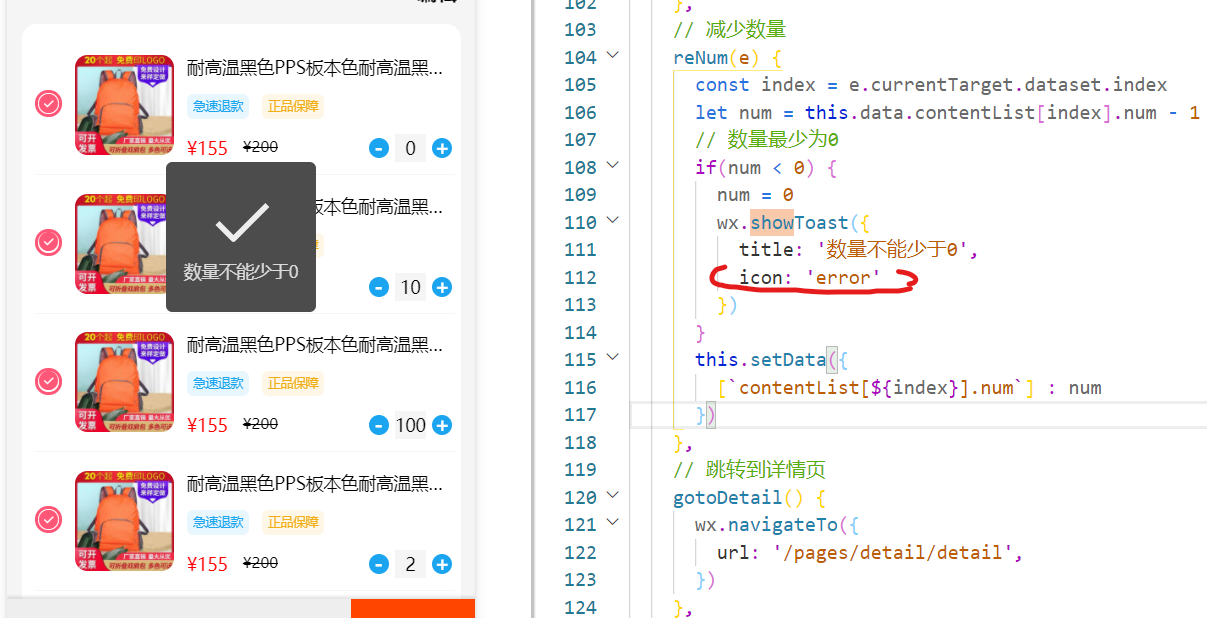1207x618 pixels.
Task: Fold the wx.navigateTo call at line 121
Action: coord(613,523)
